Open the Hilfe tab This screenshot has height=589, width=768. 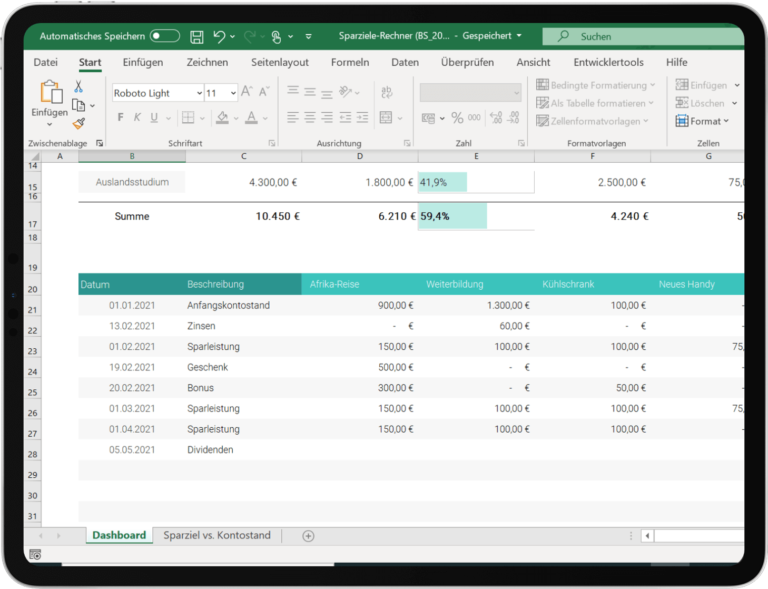click(x=676, y=62)
